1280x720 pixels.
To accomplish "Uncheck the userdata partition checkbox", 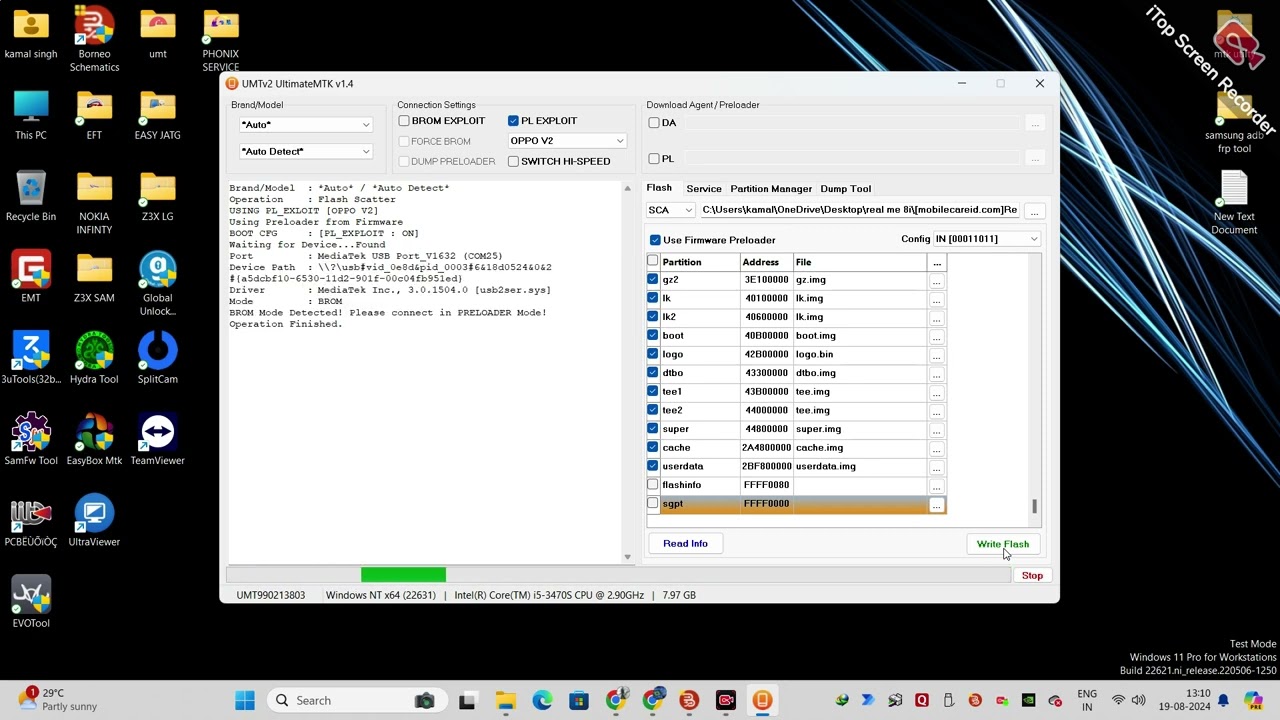I will point(653,466).
